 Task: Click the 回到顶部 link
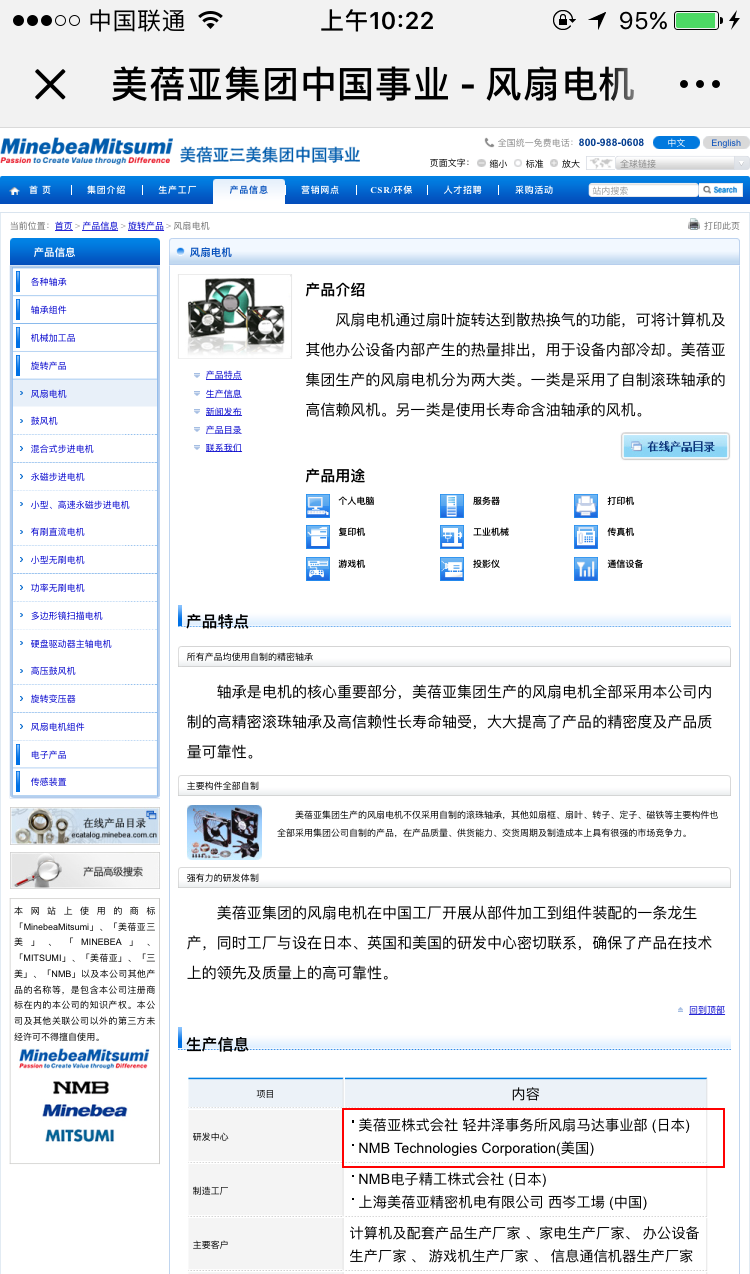(x=706, y=1010)
